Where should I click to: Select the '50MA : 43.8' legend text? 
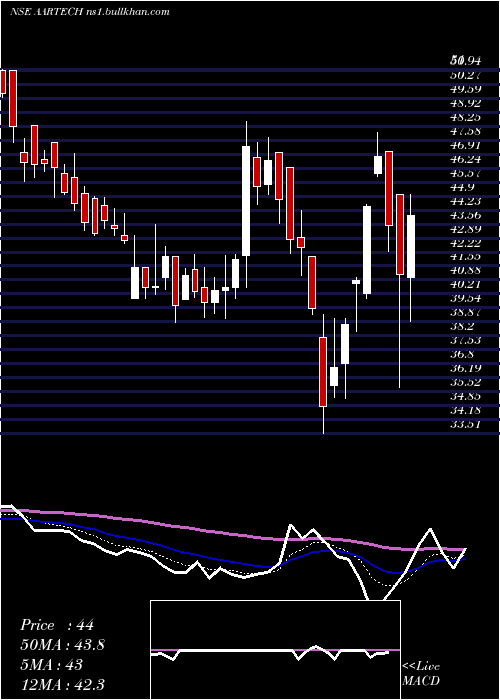[62, 645]
